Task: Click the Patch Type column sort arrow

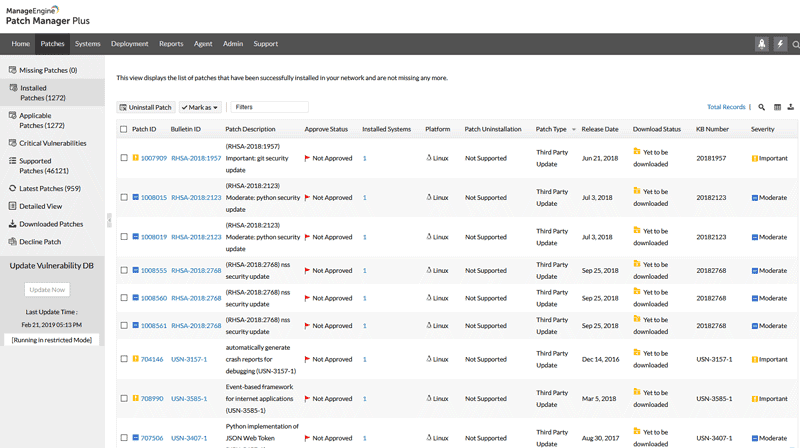Action: point(573,130)
